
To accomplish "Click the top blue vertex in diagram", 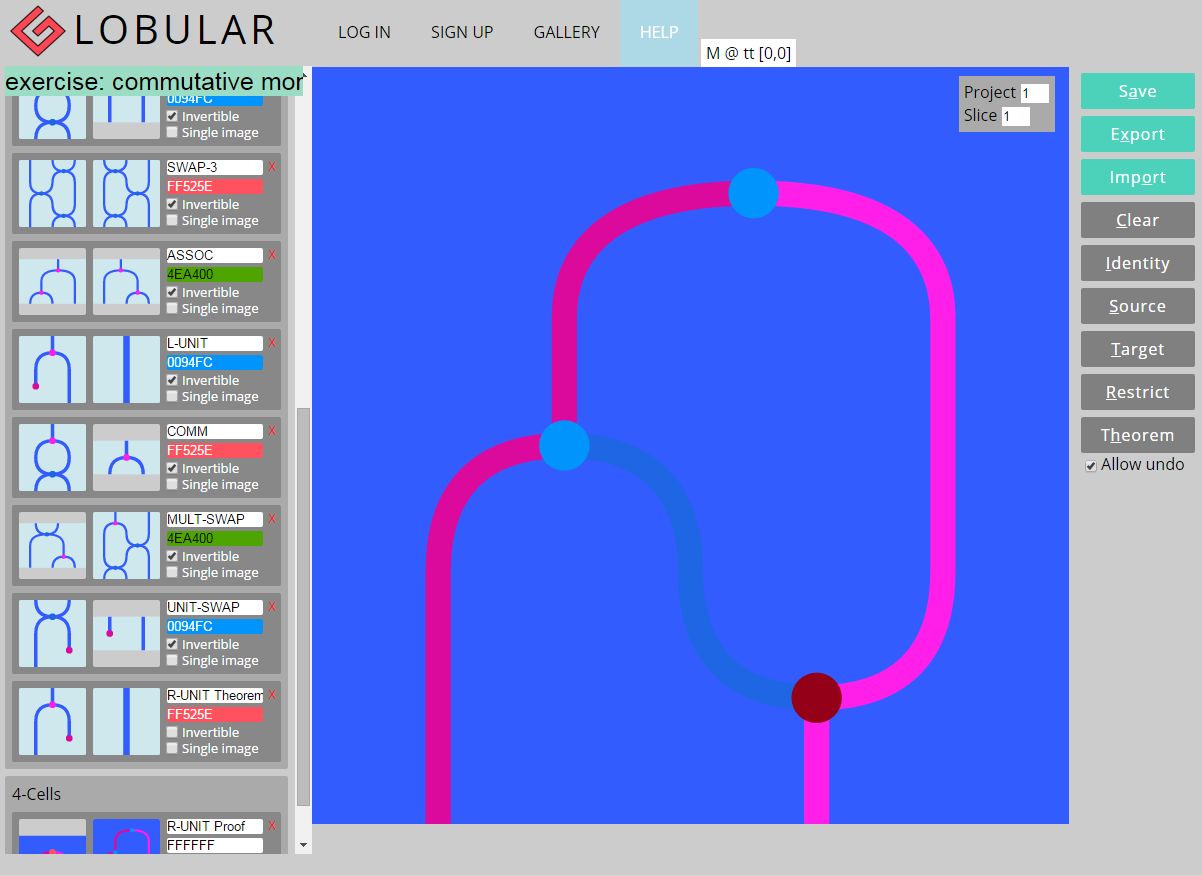I will pos(753,193).
